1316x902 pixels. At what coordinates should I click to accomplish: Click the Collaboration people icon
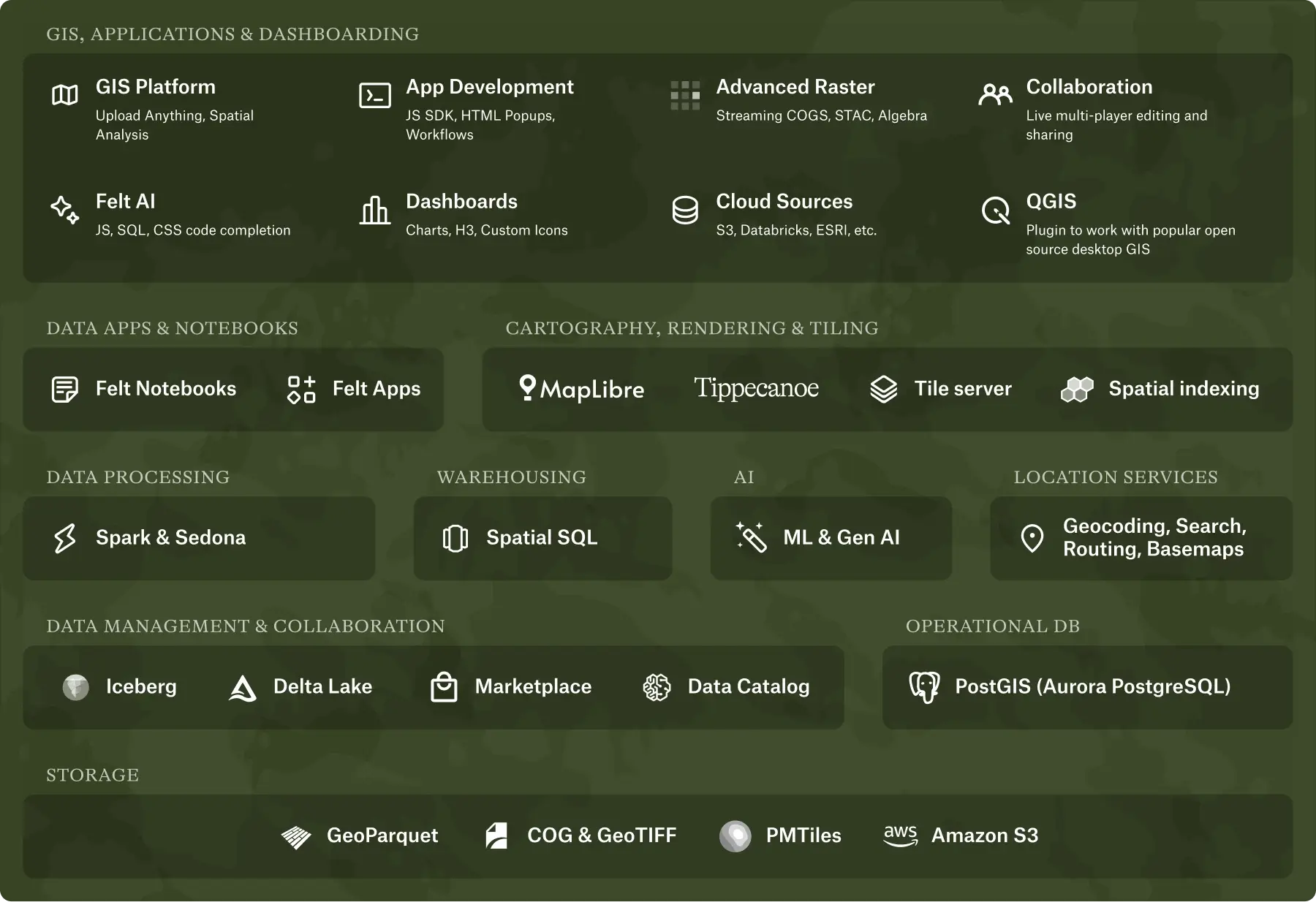click(995, 95)
